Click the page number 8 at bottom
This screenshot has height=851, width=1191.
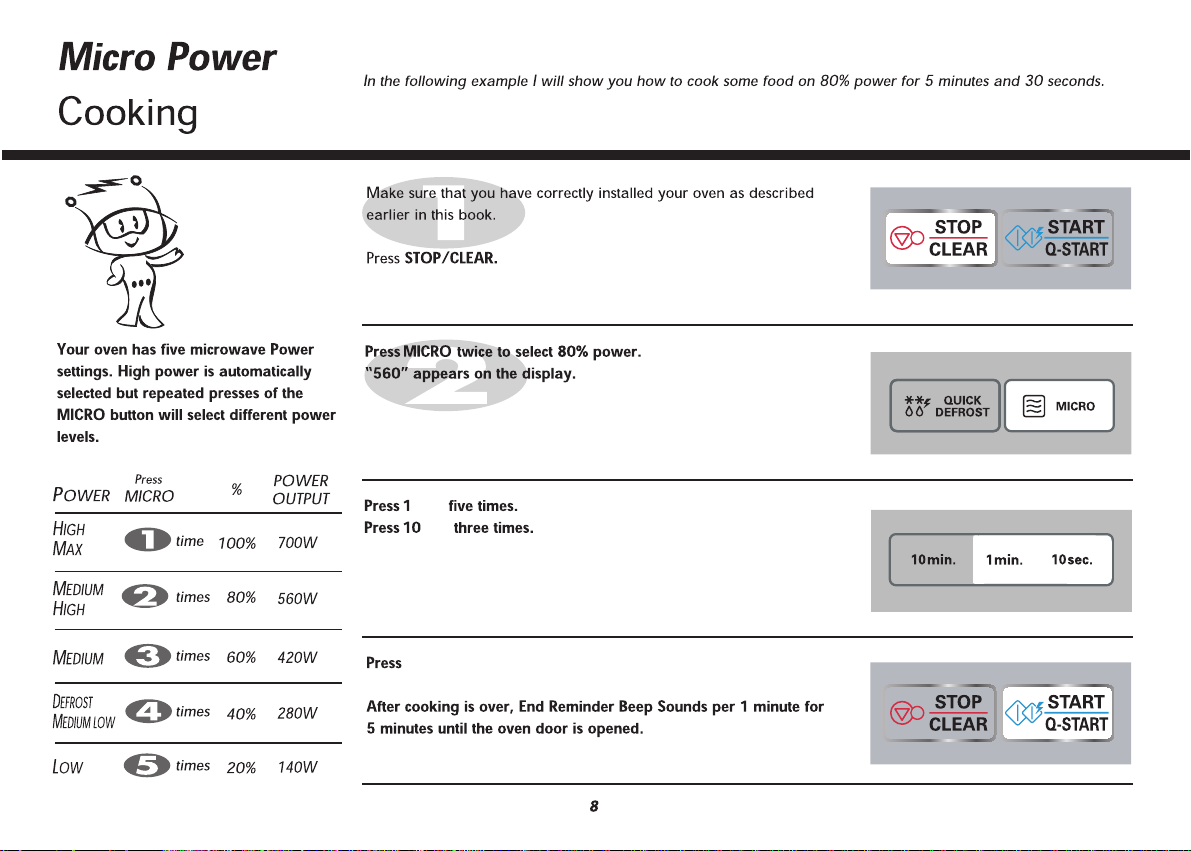pos(594,807)
